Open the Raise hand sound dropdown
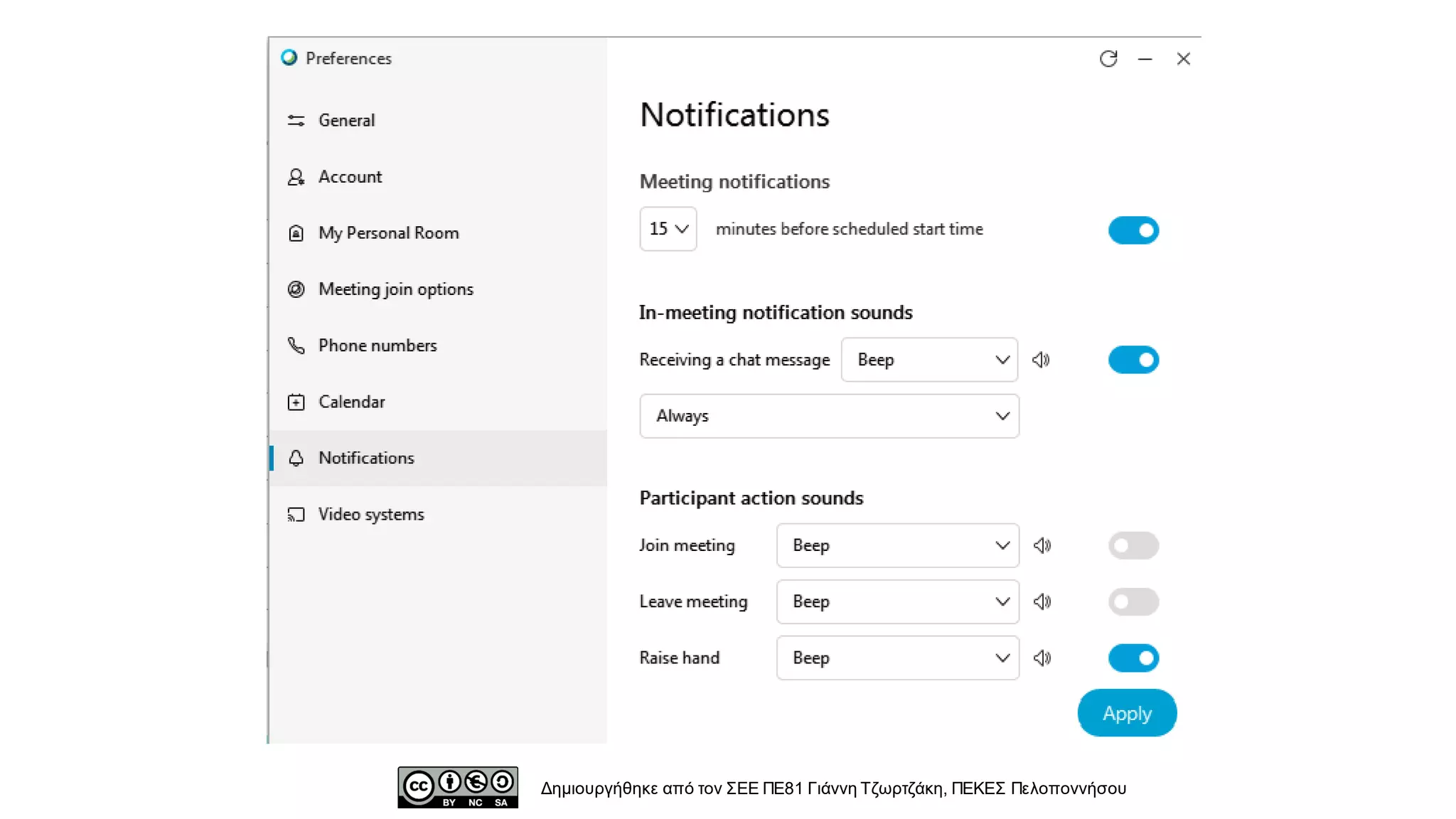This screenshot has height=819, width=1456. point(898,658)
